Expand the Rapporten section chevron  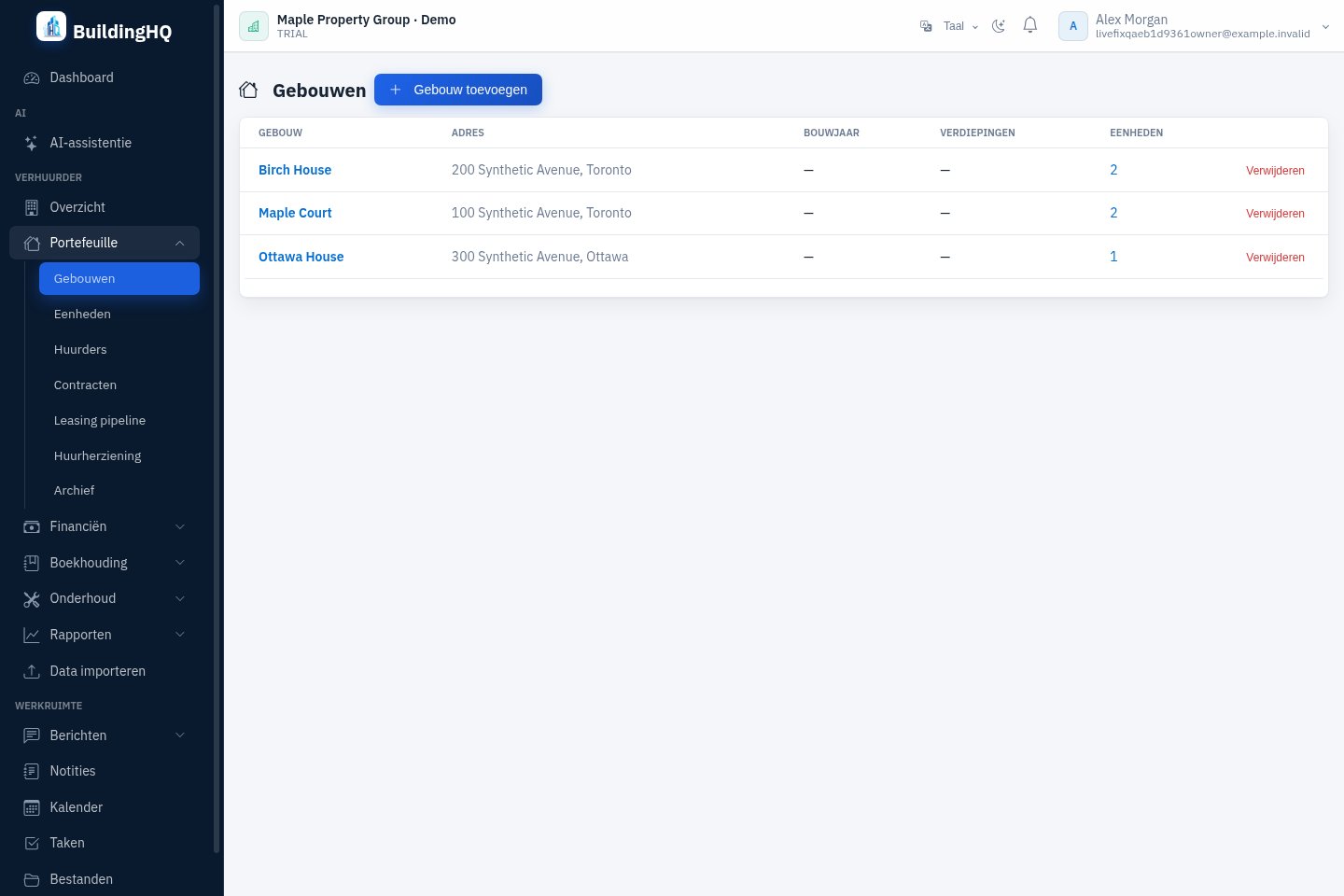pos(180,635)
